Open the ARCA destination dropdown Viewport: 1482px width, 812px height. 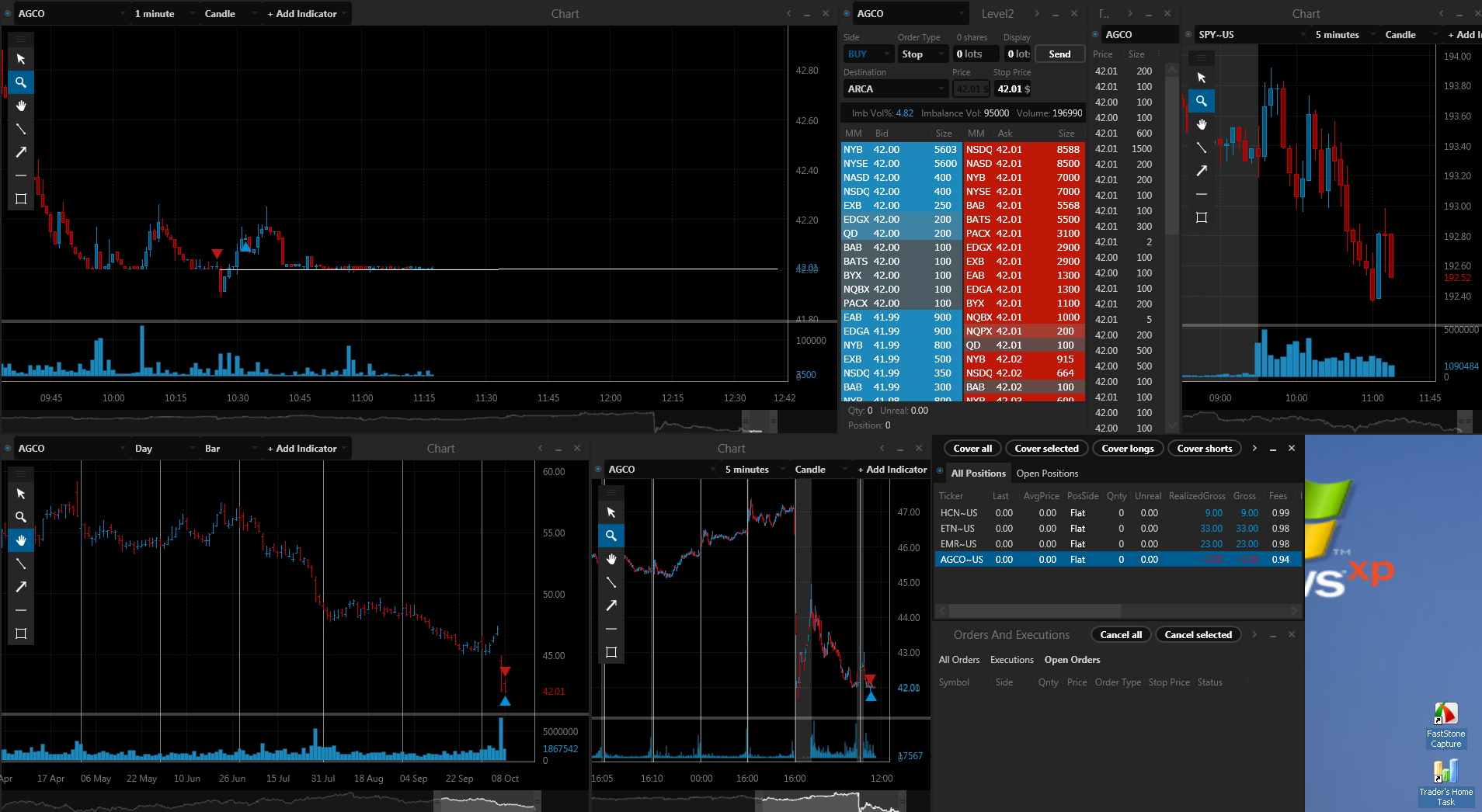(x=896, y=89)
